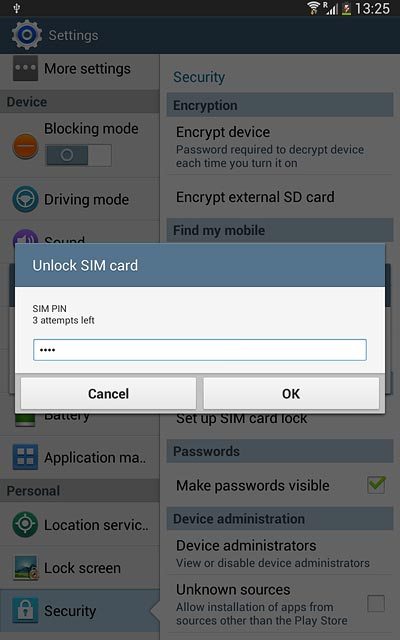Screen dimensions: 400x640
Task: Tap the Wi-Fi icon in status bar
Action: click(313, 8)
